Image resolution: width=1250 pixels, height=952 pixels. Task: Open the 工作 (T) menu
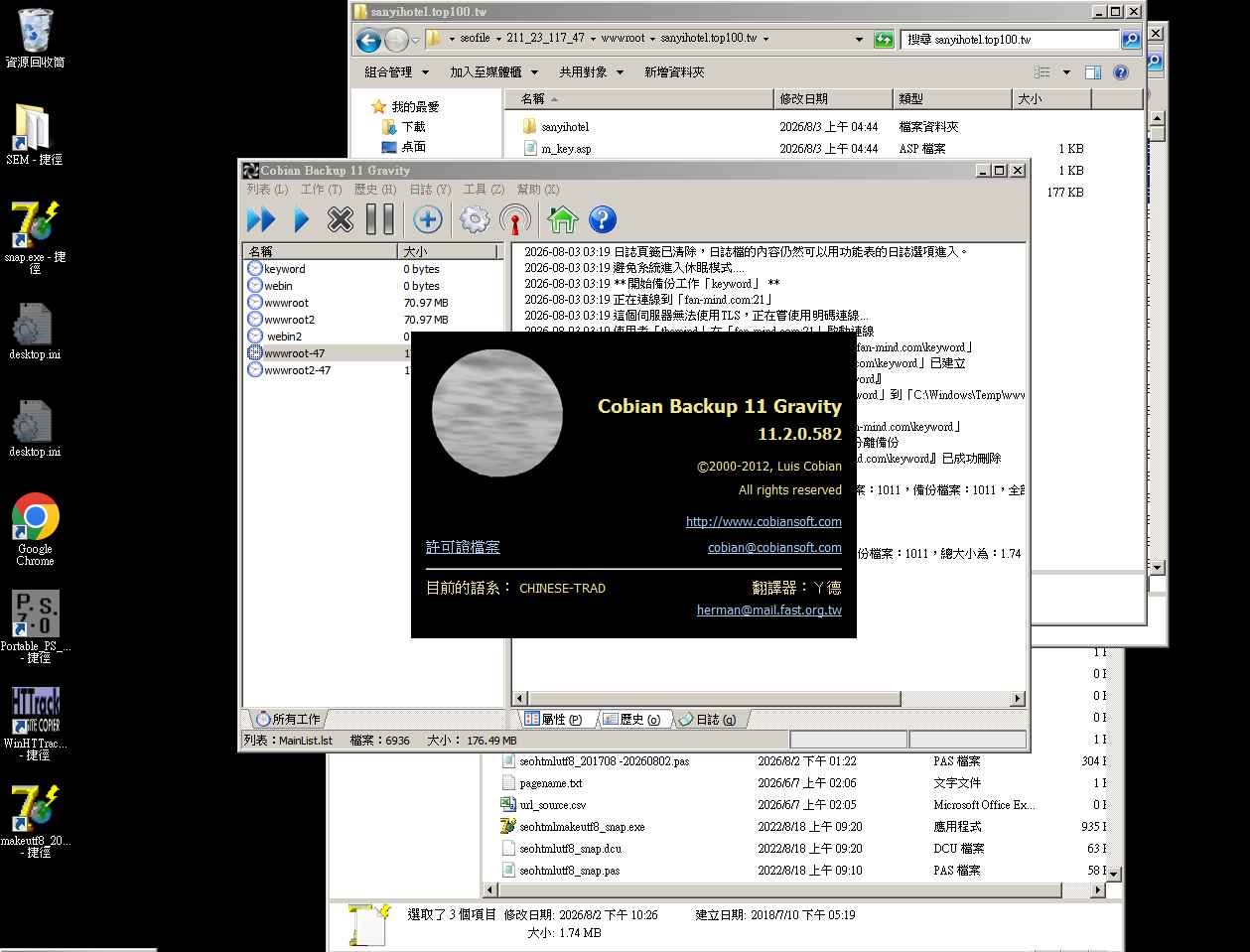click(321, 189)
